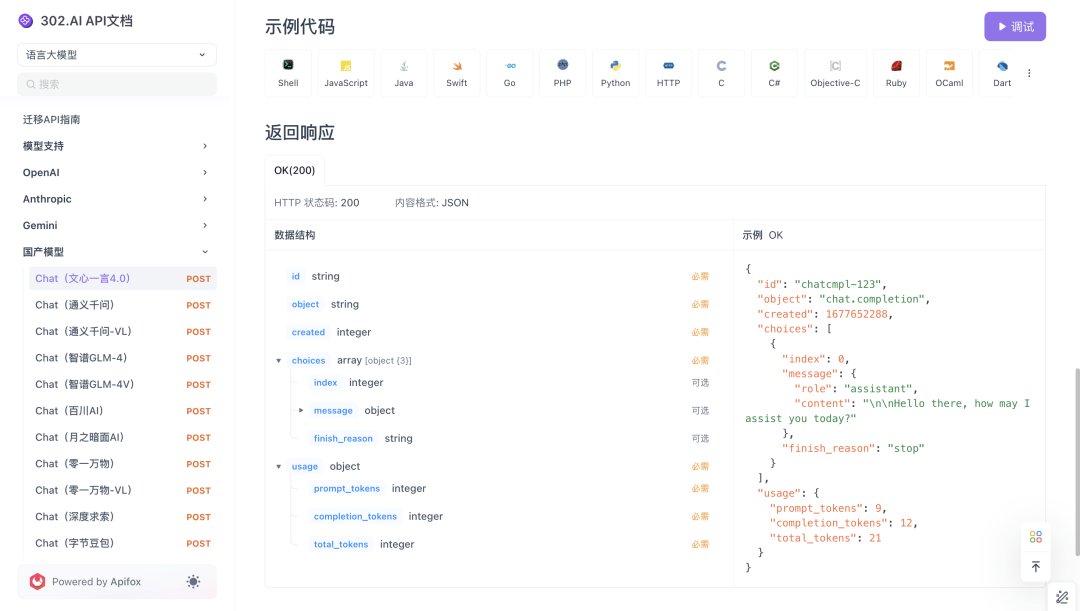Viewport: 1080px width, 611px height.
Task: Click Powered by Apifox link
Action: click(x=96, y=581)
